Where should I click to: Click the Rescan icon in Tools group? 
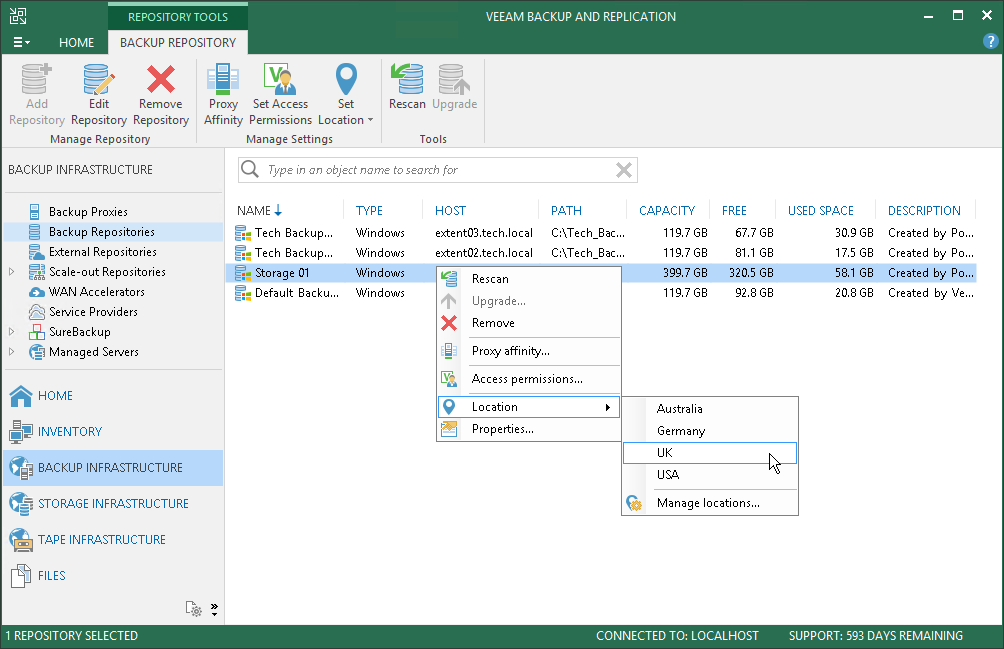pos(407,88)
